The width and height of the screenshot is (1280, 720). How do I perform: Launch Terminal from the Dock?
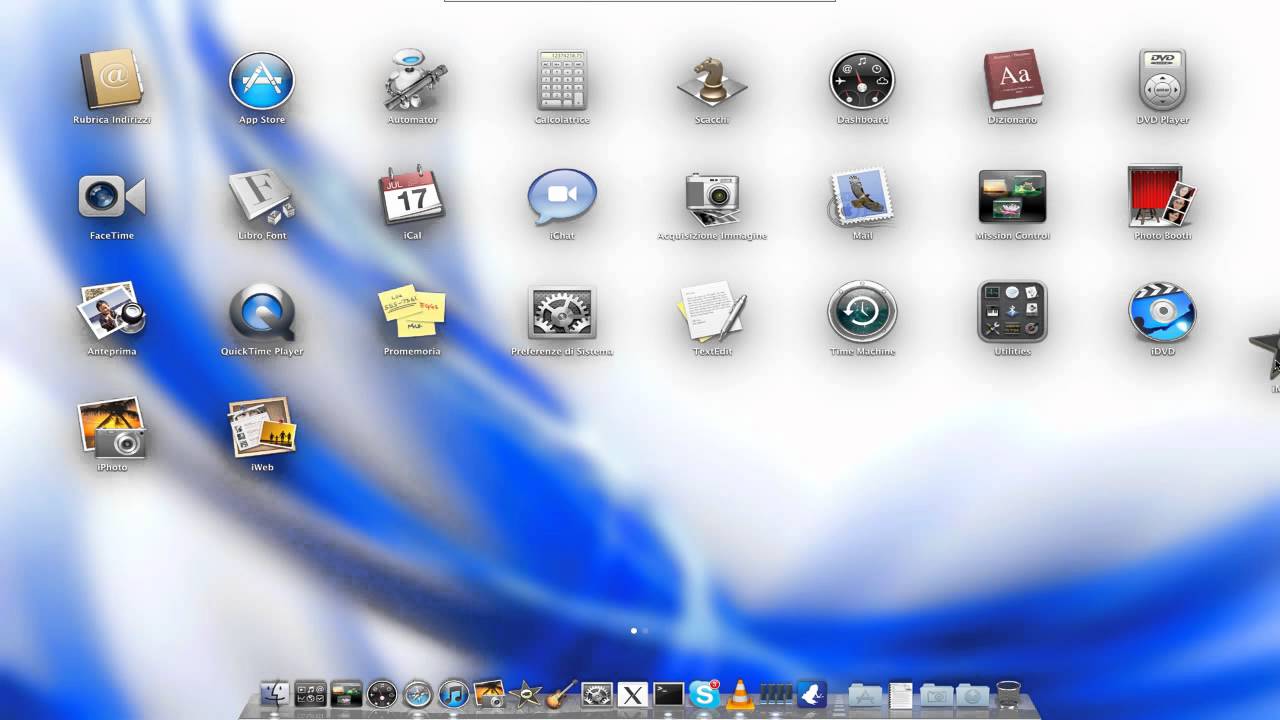(x=668, y=693)
